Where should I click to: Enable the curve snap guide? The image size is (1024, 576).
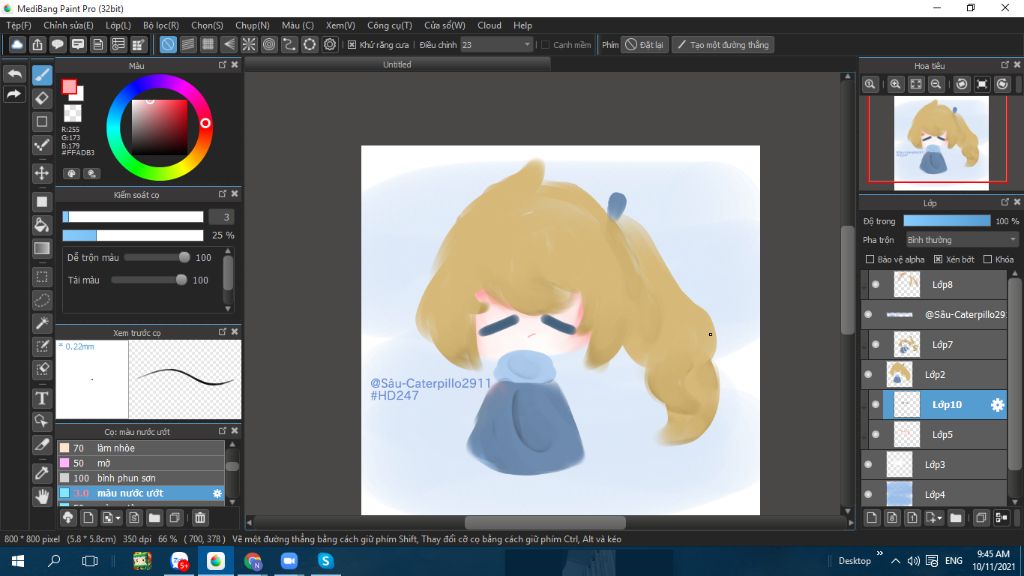click(x=289, y=44)
